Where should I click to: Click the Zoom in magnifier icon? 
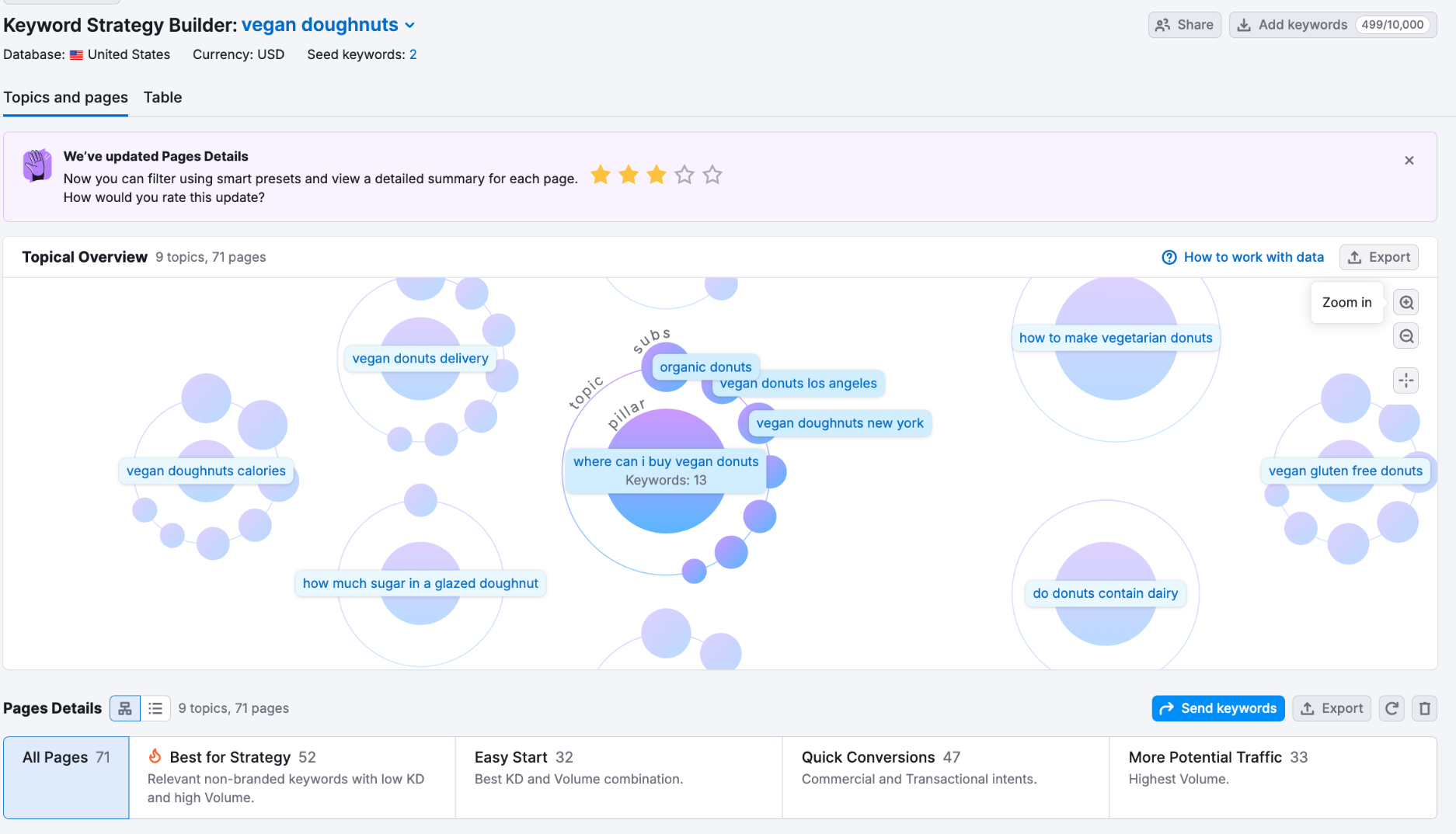[x=1406, y=303]
